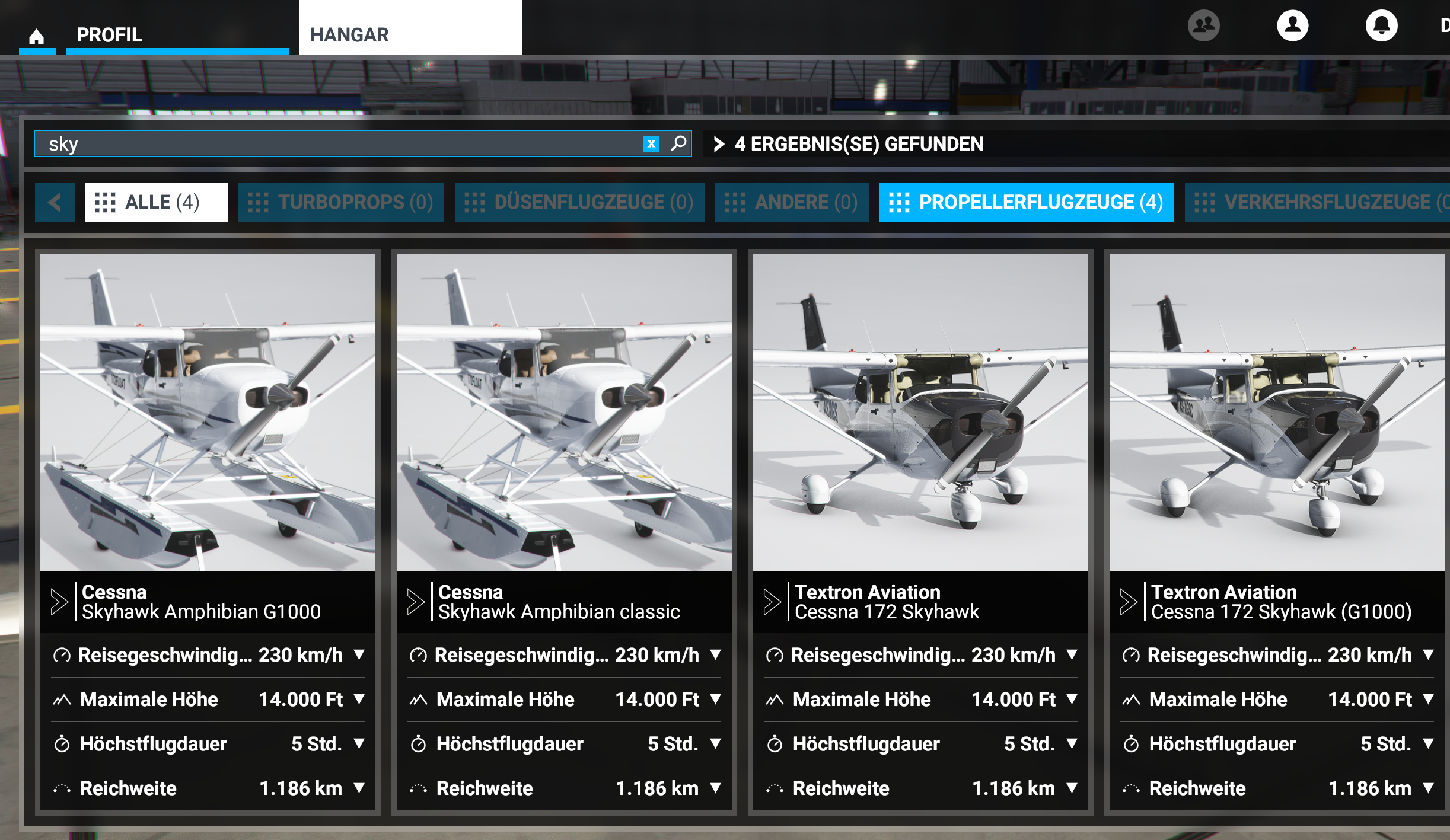Select the TURBOPROPS (0) category
This screenshot has height=840, width=1450.
coord(341,202)
